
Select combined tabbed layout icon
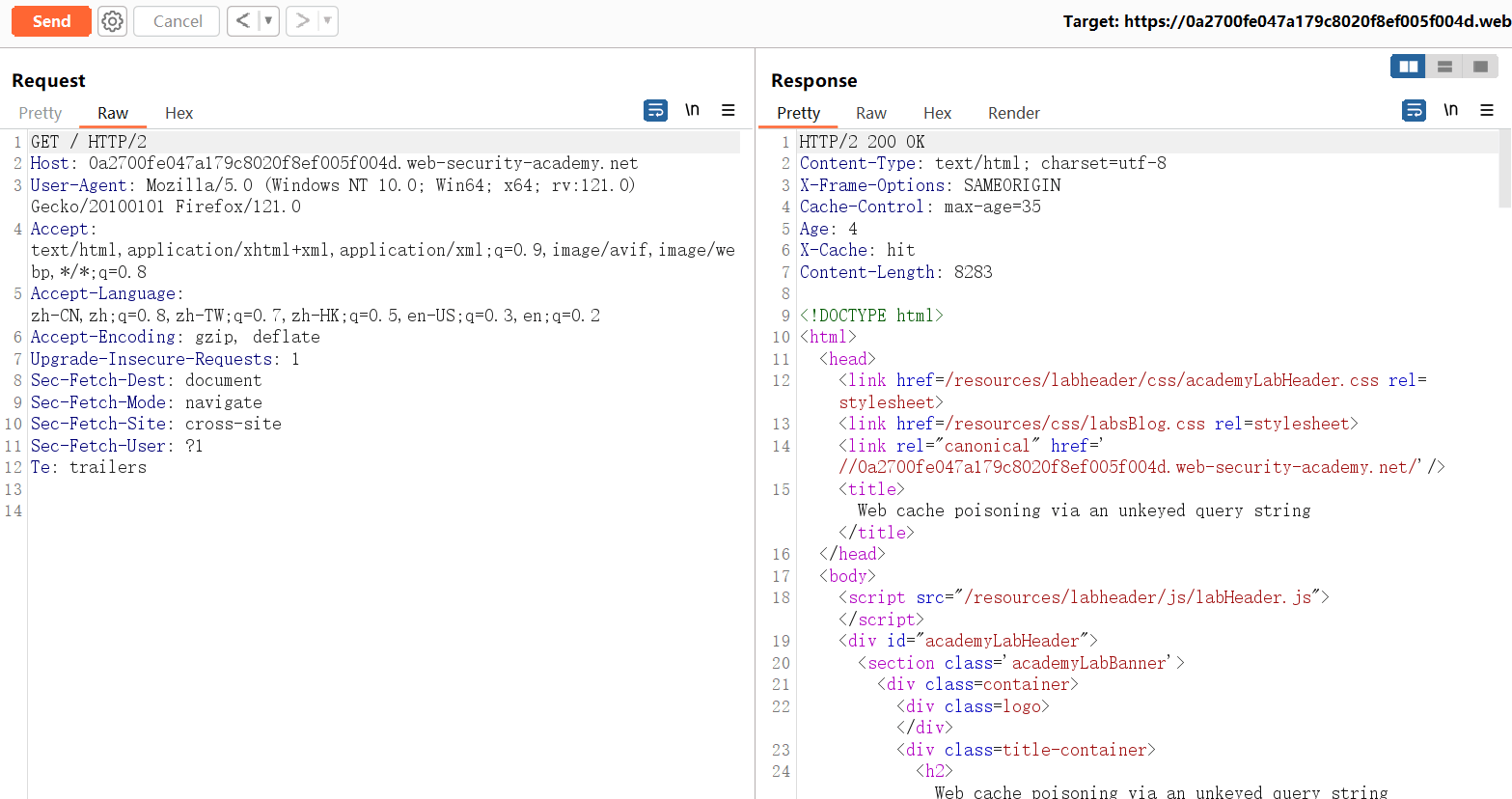1480,67
